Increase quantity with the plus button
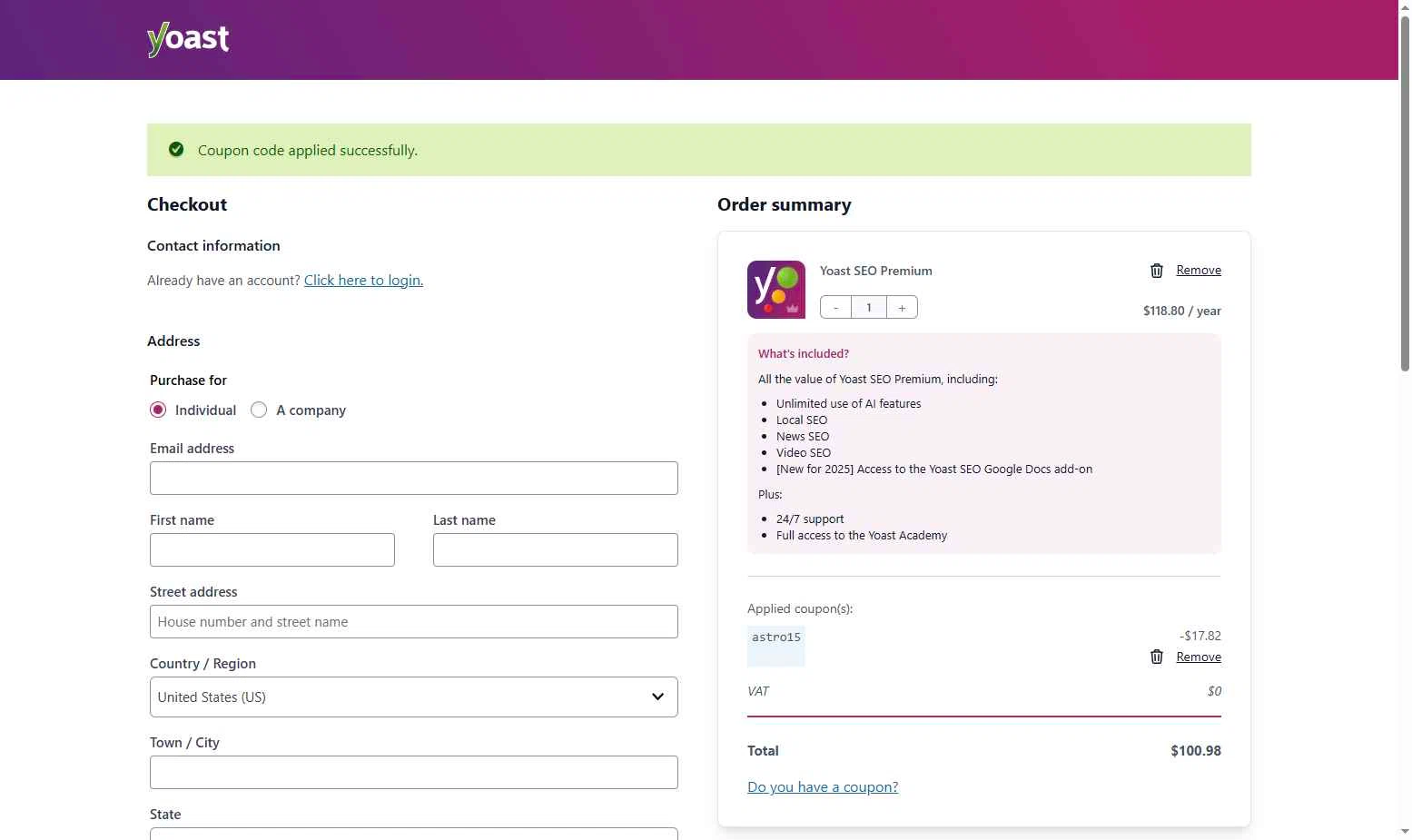Screen dimensions: 1412x840 pyautogui.click(x=902, y=308)
